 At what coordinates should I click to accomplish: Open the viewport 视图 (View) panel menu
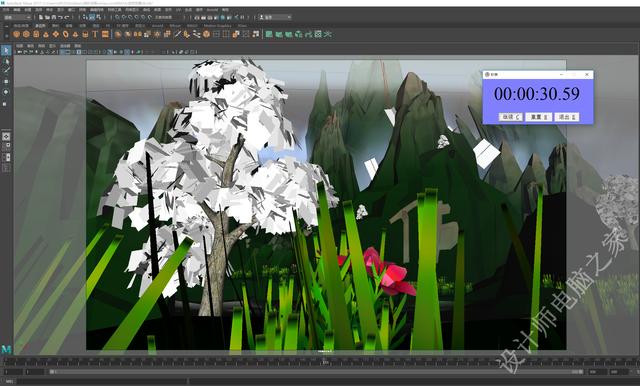coord(19,46)
